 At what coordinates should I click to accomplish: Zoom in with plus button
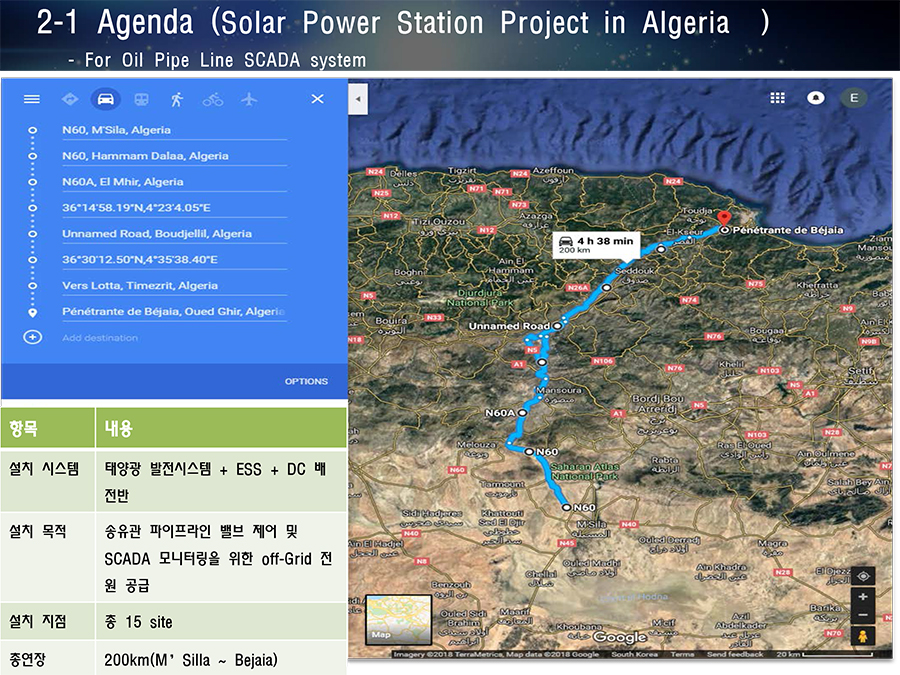coord(863,597)
